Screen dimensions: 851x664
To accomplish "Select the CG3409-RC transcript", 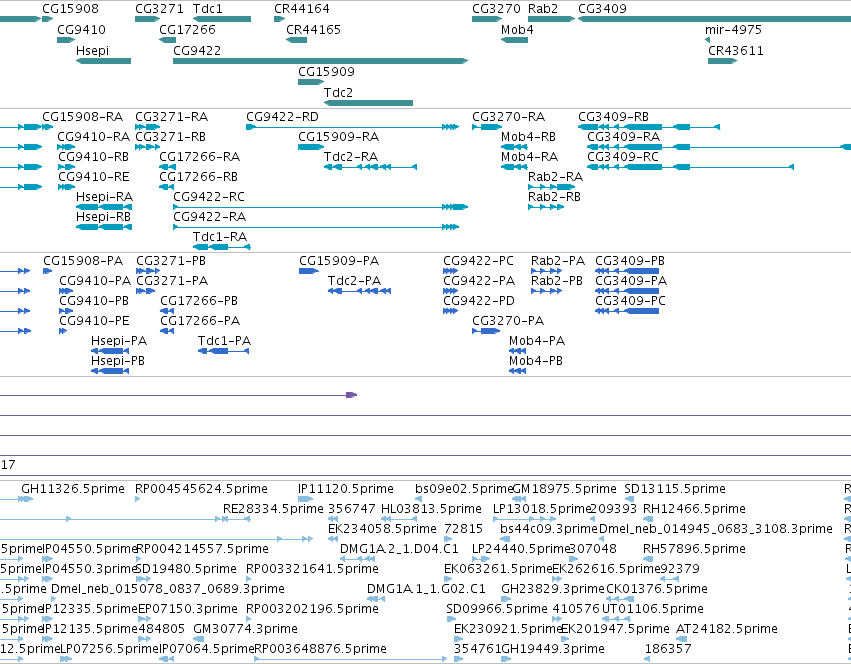I will [690, 167].
